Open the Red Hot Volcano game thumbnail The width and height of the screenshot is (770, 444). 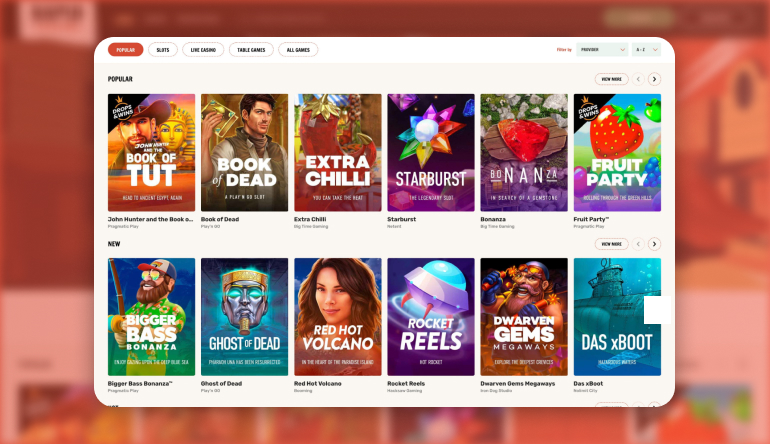point(338,316)
